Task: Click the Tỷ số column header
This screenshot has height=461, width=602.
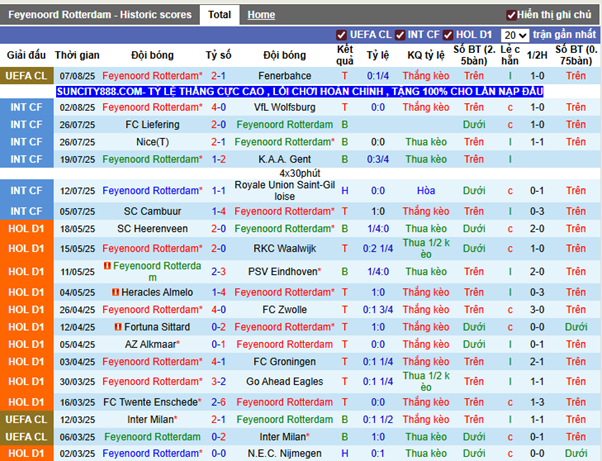Action: (x=218, y=55)
